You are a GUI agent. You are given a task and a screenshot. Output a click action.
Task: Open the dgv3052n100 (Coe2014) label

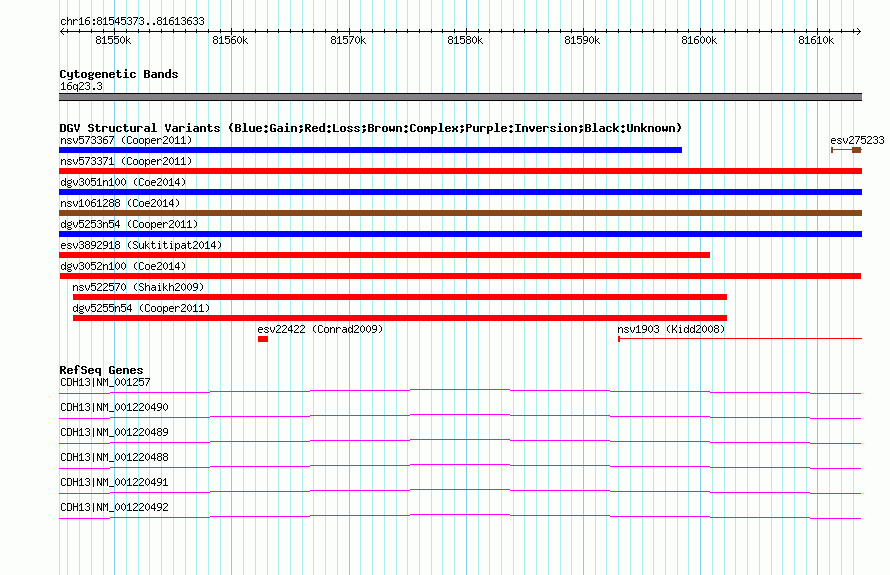[x=123, y=266]
